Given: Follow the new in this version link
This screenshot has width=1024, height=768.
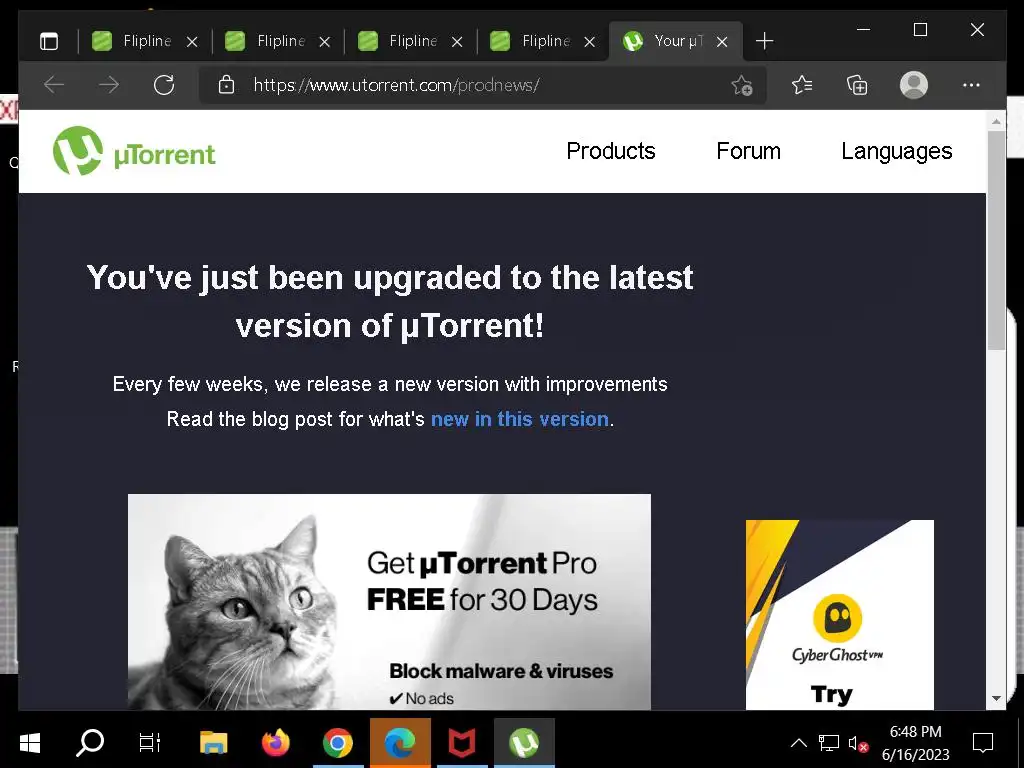Looking at the screenshot, I should pyautogui.click(x=520, y=419).
